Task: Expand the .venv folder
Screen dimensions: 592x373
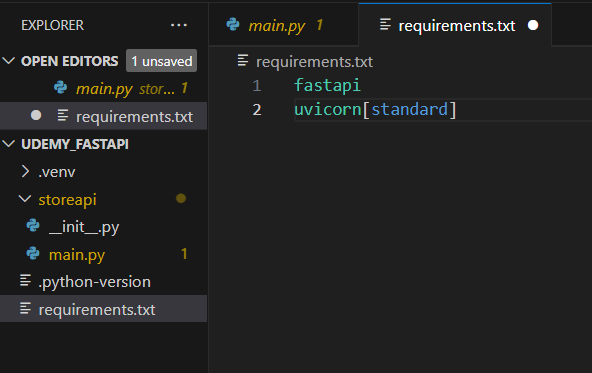Action: [25, 171]
